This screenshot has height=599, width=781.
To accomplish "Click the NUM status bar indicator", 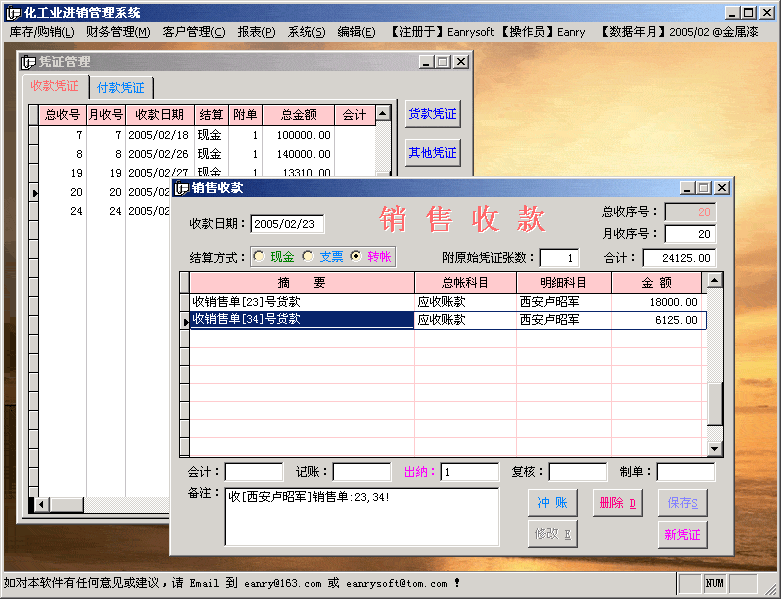I will pyautogui.click(x=714, y=583).
